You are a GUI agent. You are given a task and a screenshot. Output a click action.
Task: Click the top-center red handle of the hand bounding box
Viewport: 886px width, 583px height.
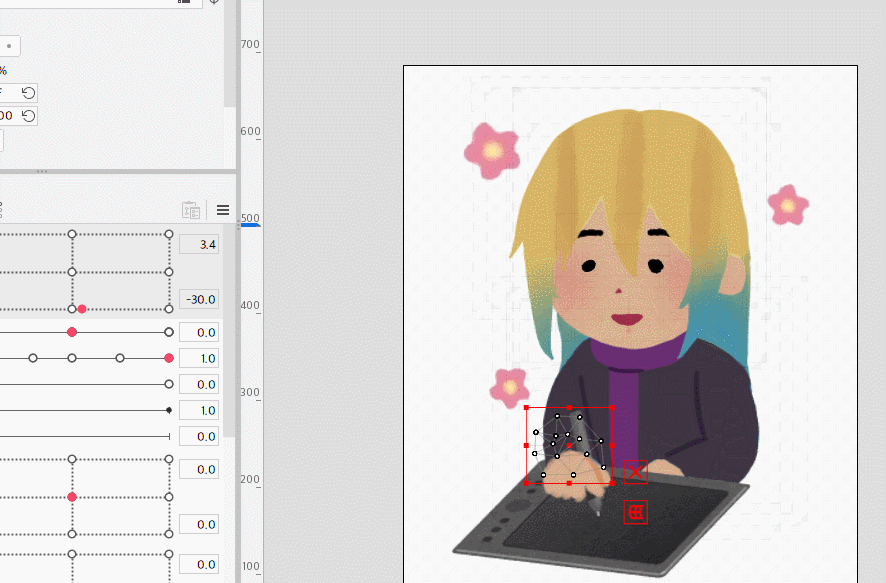point(569,407)
